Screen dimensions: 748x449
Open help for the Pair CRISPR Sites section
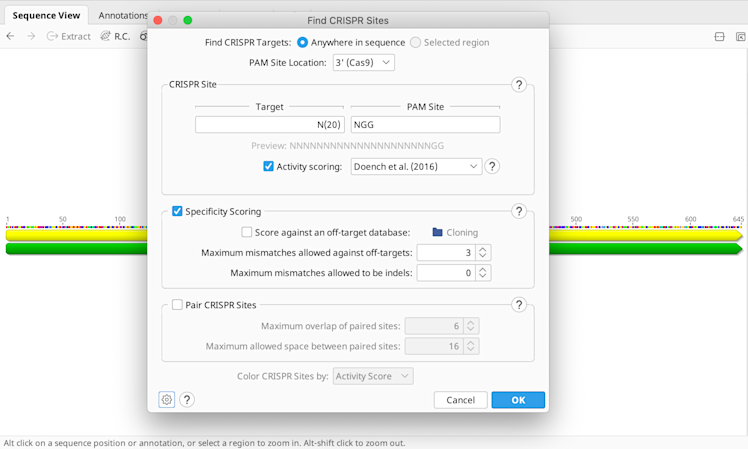pos(519,305)
